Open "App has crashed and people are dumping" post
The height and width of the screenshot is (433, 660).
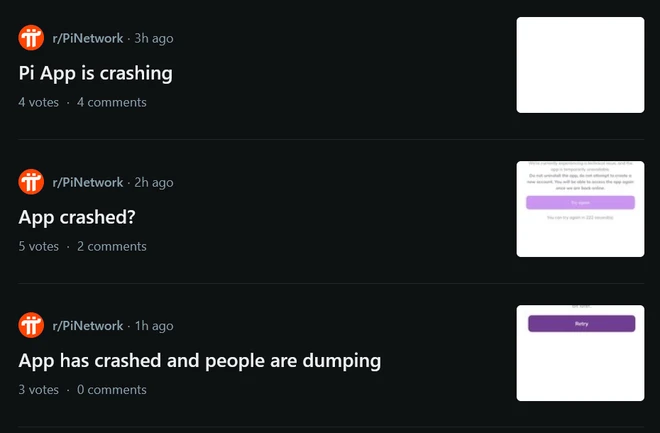coord(200,361)
